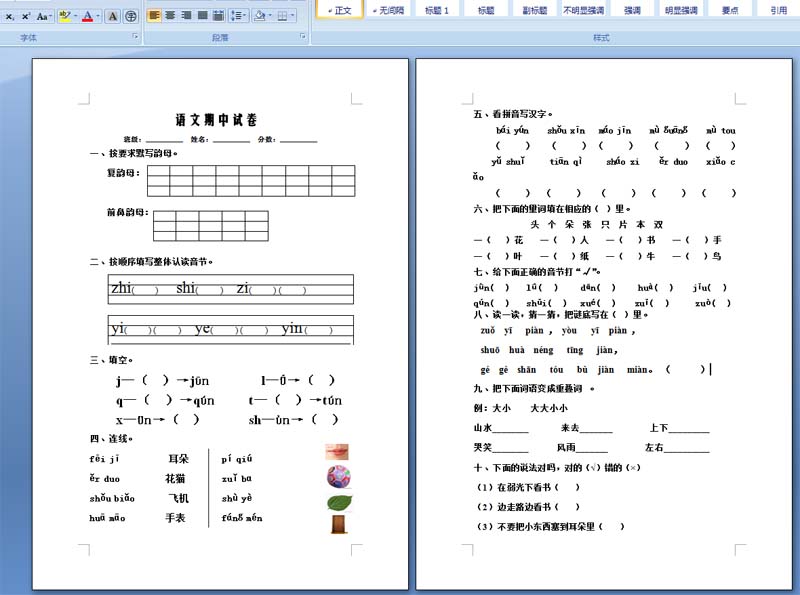Image resolution: width=800 pixels, height=595 pixels.
Task: Apply the 标题 style
Action: tap(486, 10)
